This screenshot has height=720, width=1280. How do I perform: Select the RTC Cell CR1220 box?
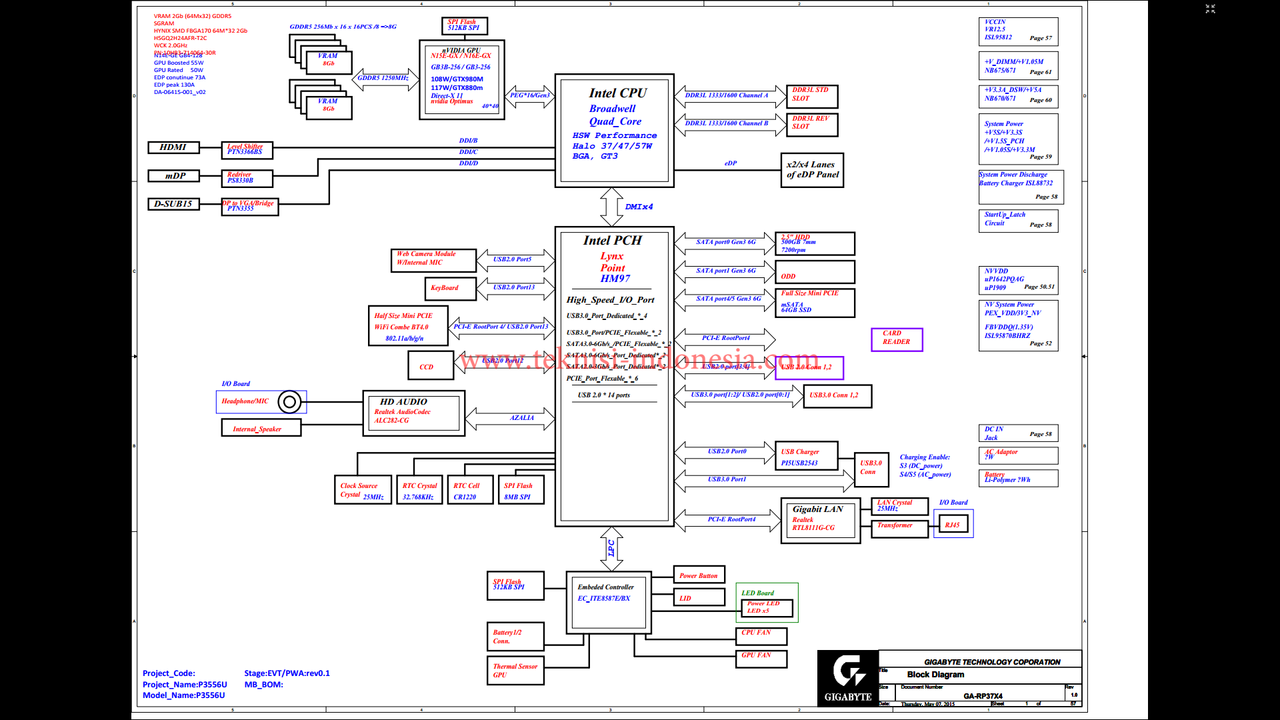click(x=468, y=490)
